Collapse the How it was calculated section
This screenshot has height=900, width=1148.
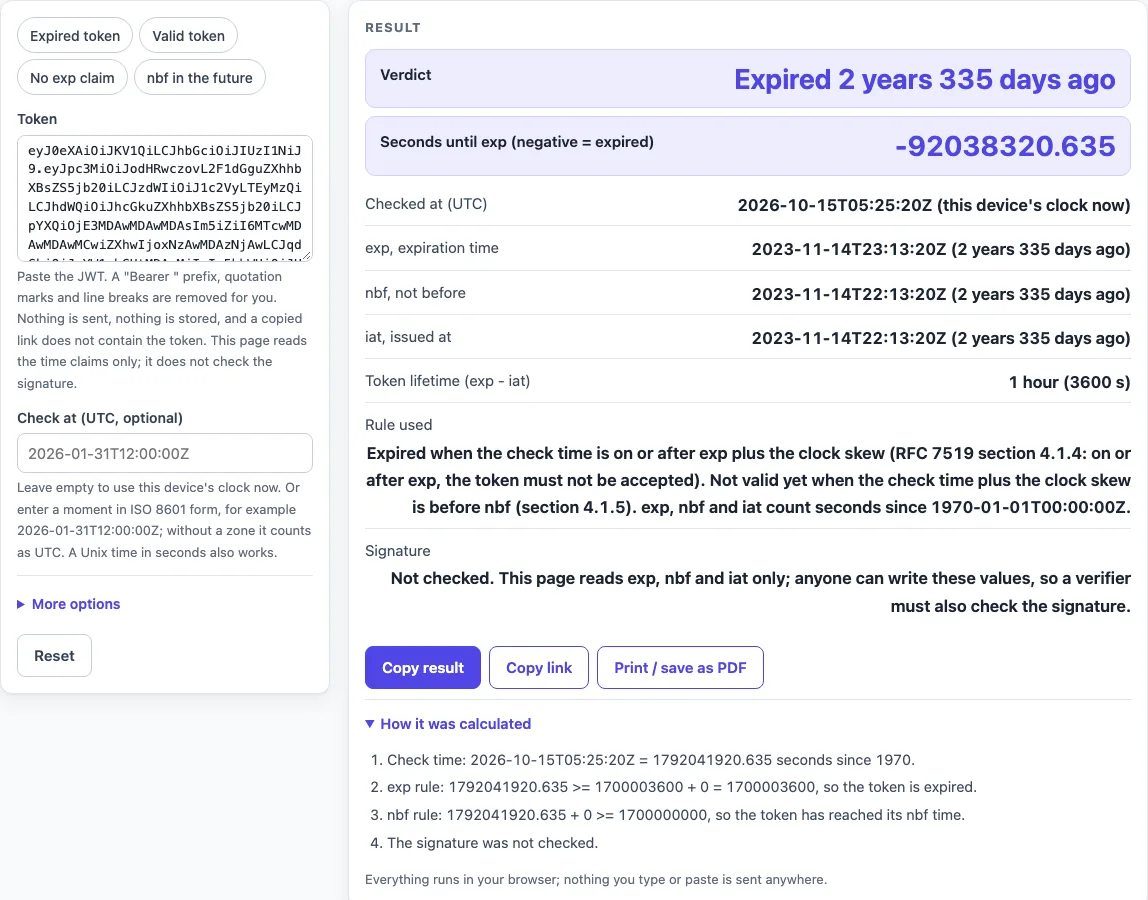point(448,724)
